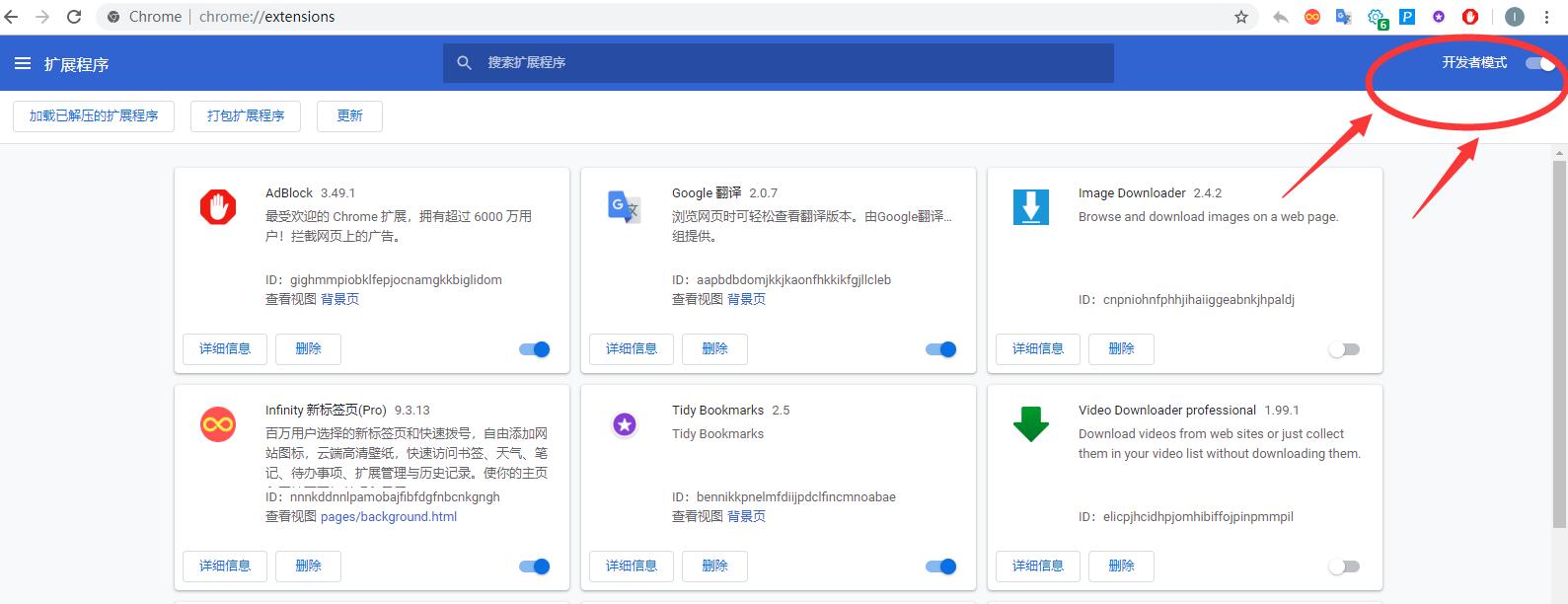Open Tidy Bookmarks toolbar icon

pyautogui.click(x=1439, y=17)
